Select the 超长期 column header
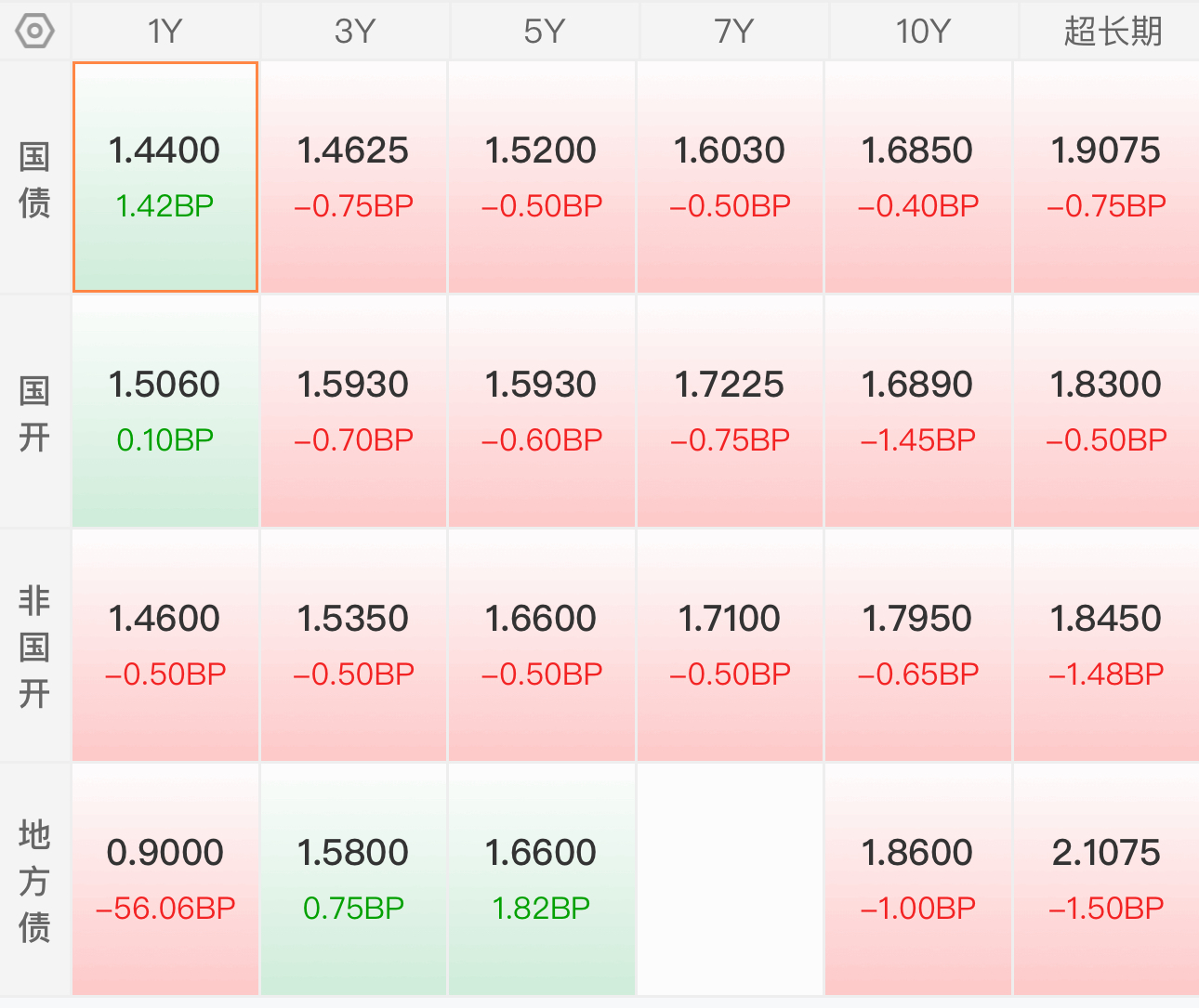Image resolution: width=1199 pixels, height=1008 pixels. pyautogui.click(x=1111, y=31)
